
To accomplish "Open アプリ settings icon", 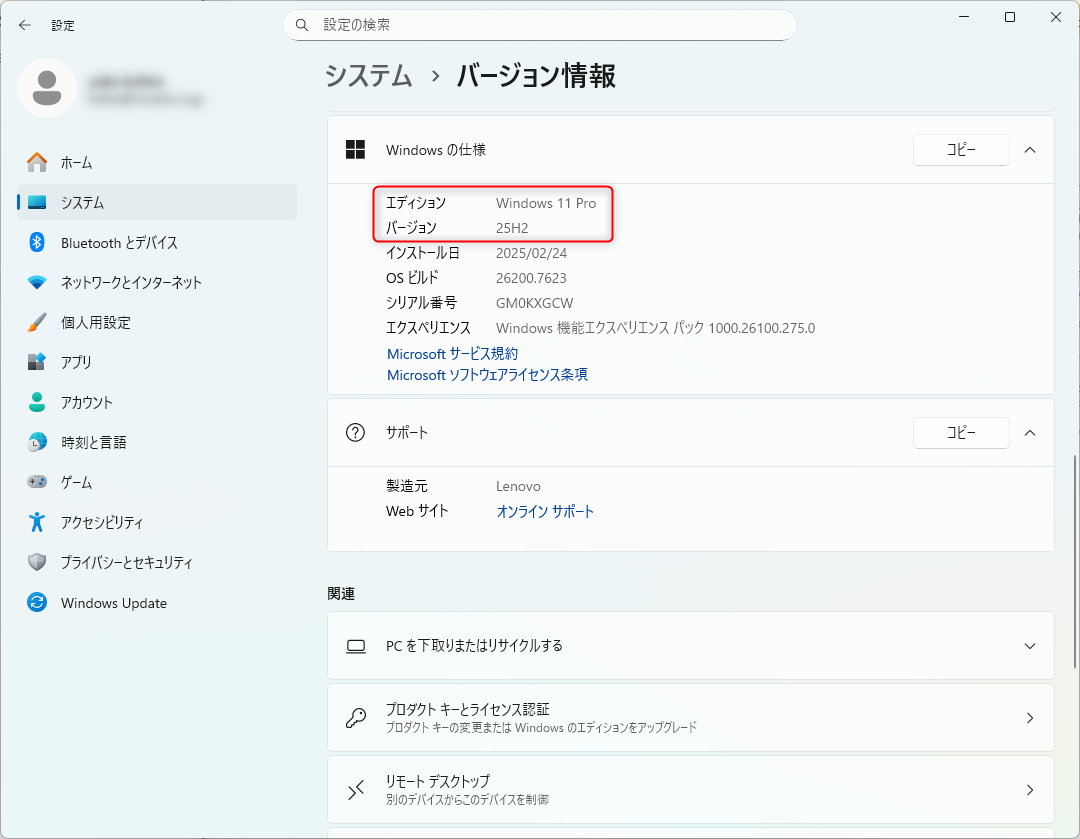I will 37,362.
